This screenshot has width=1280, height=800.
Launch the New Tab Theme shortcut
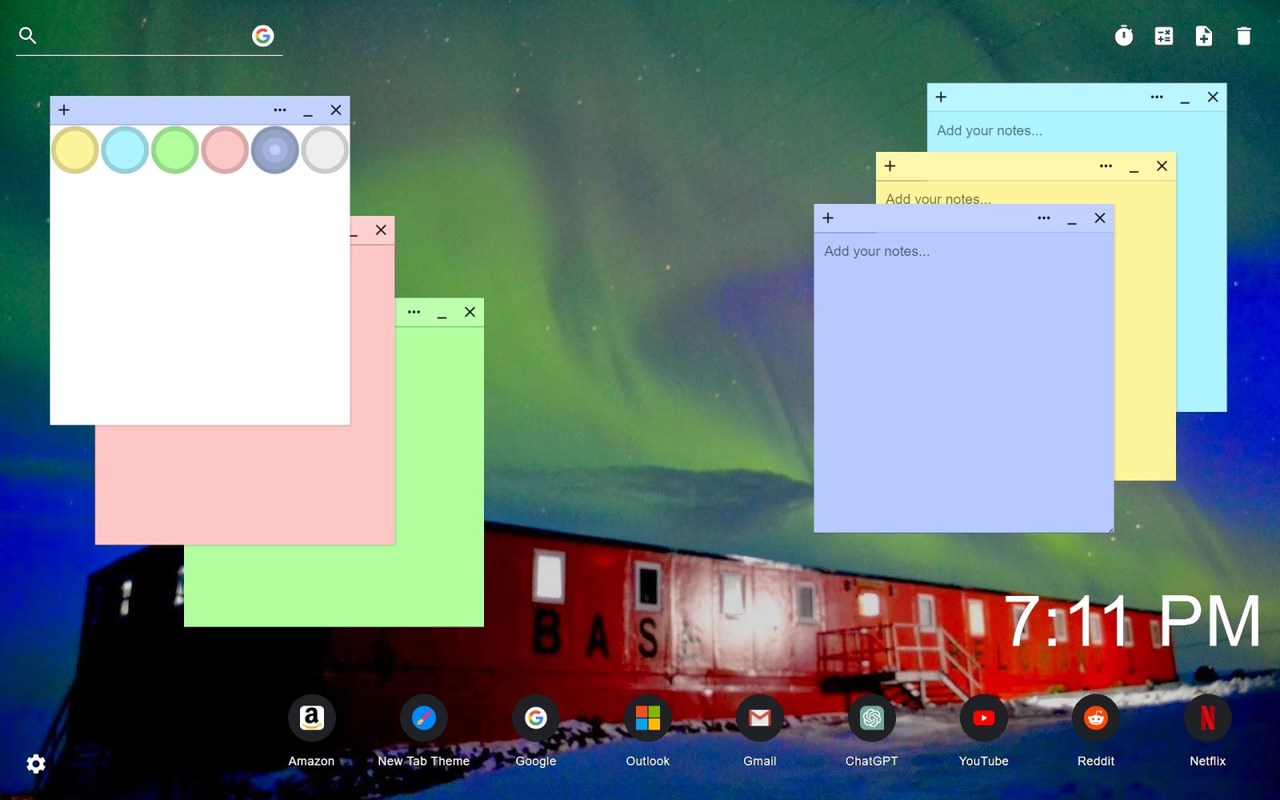424,718
